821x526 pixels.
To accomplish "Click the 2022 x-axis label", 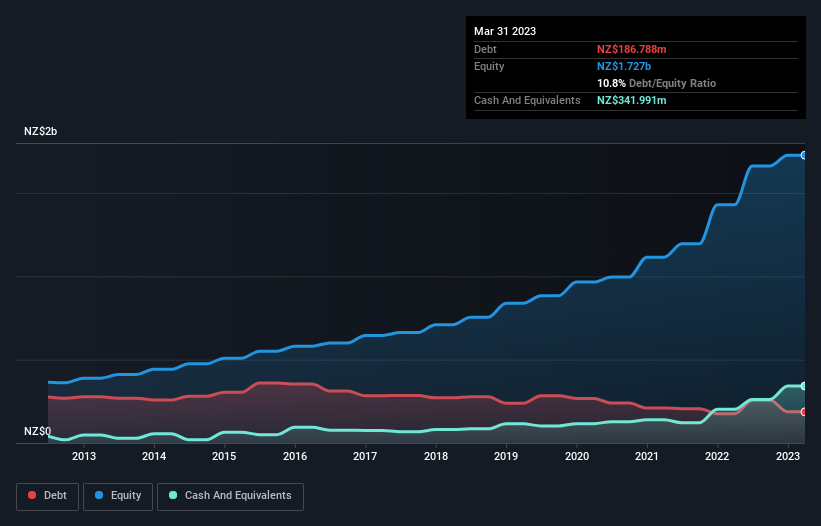I will point(717,456).
